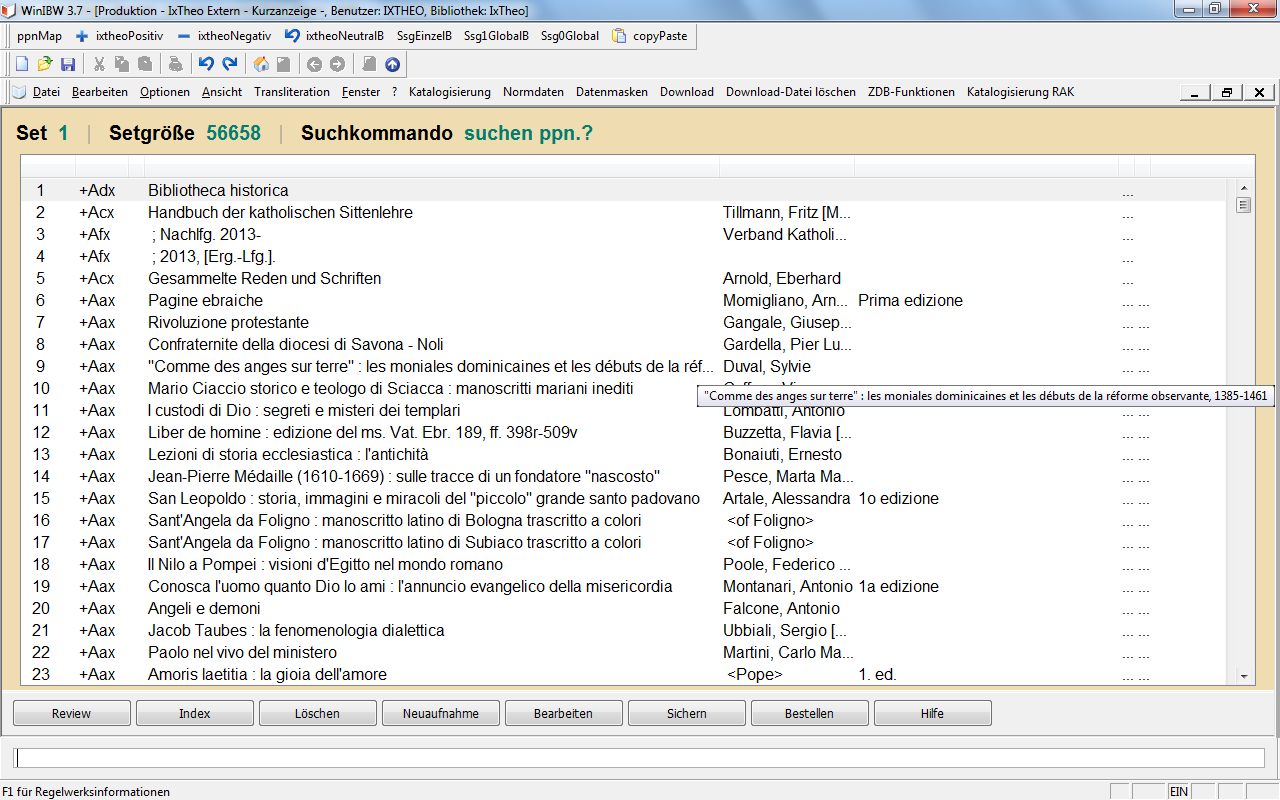Run the ixtheoNegativ minus macro

(224, 36)
